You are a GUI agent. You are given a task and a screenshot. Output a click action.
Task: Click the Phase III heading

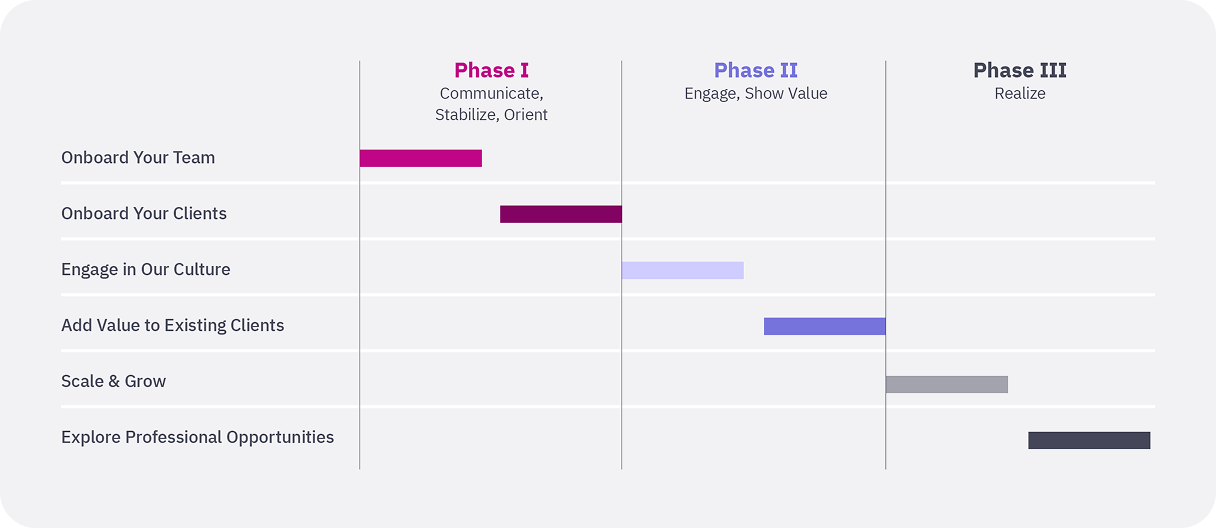tap(1019, 70)
